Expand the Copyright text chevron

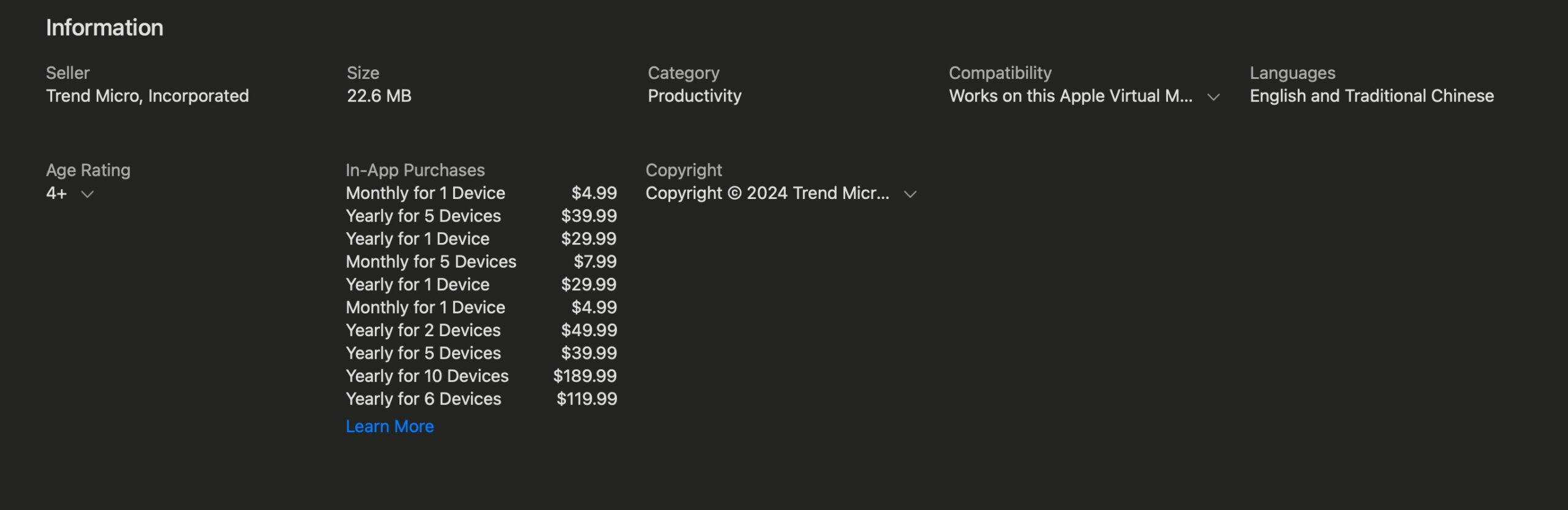click(x=910, y=194)
